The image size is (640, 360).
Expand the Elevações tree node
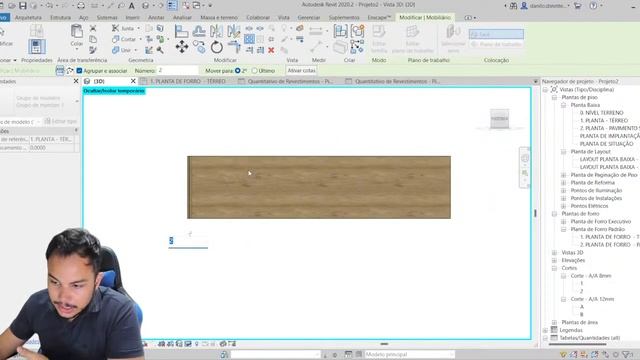pyautogui.click(x=554, y=260)
